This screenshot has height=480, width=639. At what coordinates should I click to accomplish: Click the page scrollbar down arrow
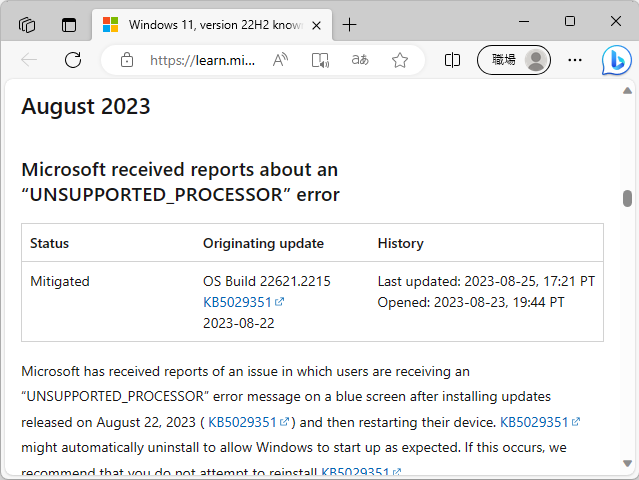click(628, 463)
